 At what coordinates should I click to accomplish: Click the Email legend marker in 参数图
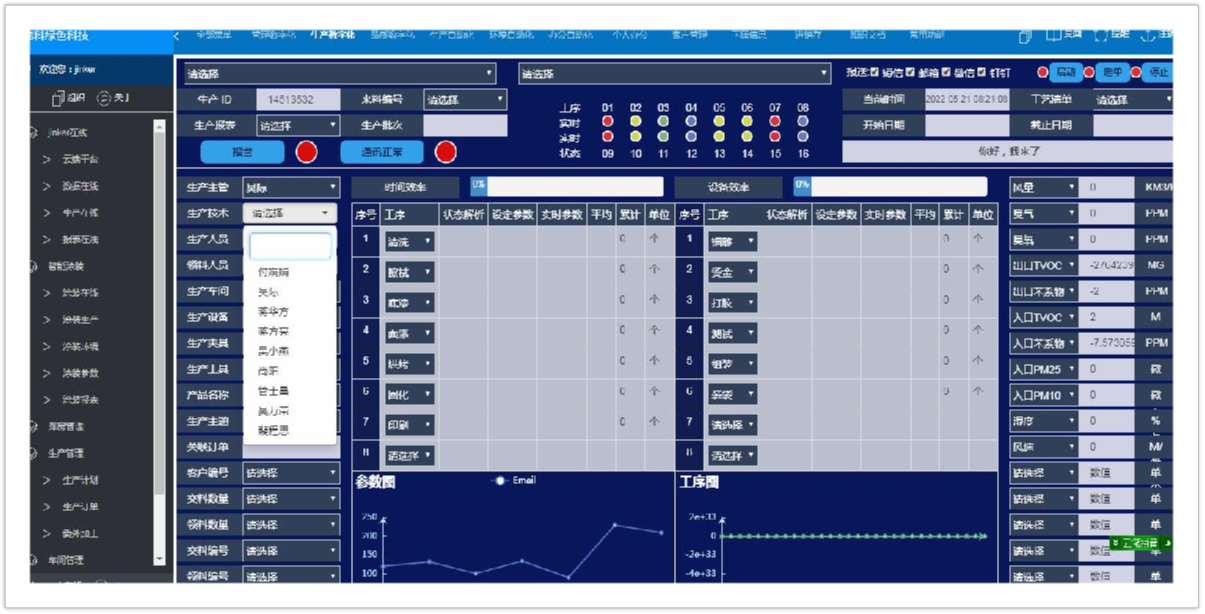(x=499, y=481)
